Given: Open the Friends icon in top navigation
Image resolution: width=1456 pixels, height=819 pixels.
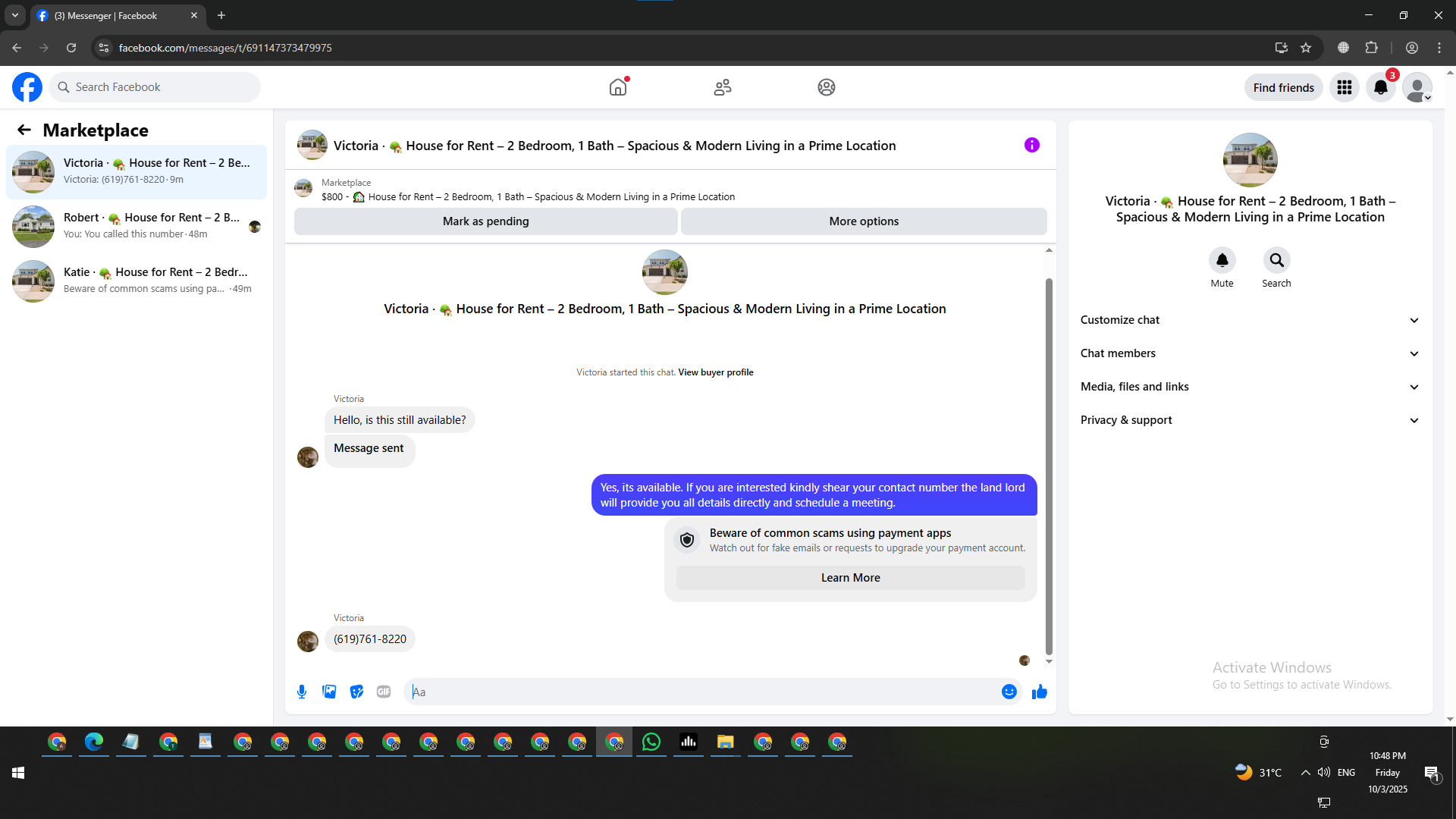Looking at the screenshot, I should pyautogui.click(x=723, y=87).
